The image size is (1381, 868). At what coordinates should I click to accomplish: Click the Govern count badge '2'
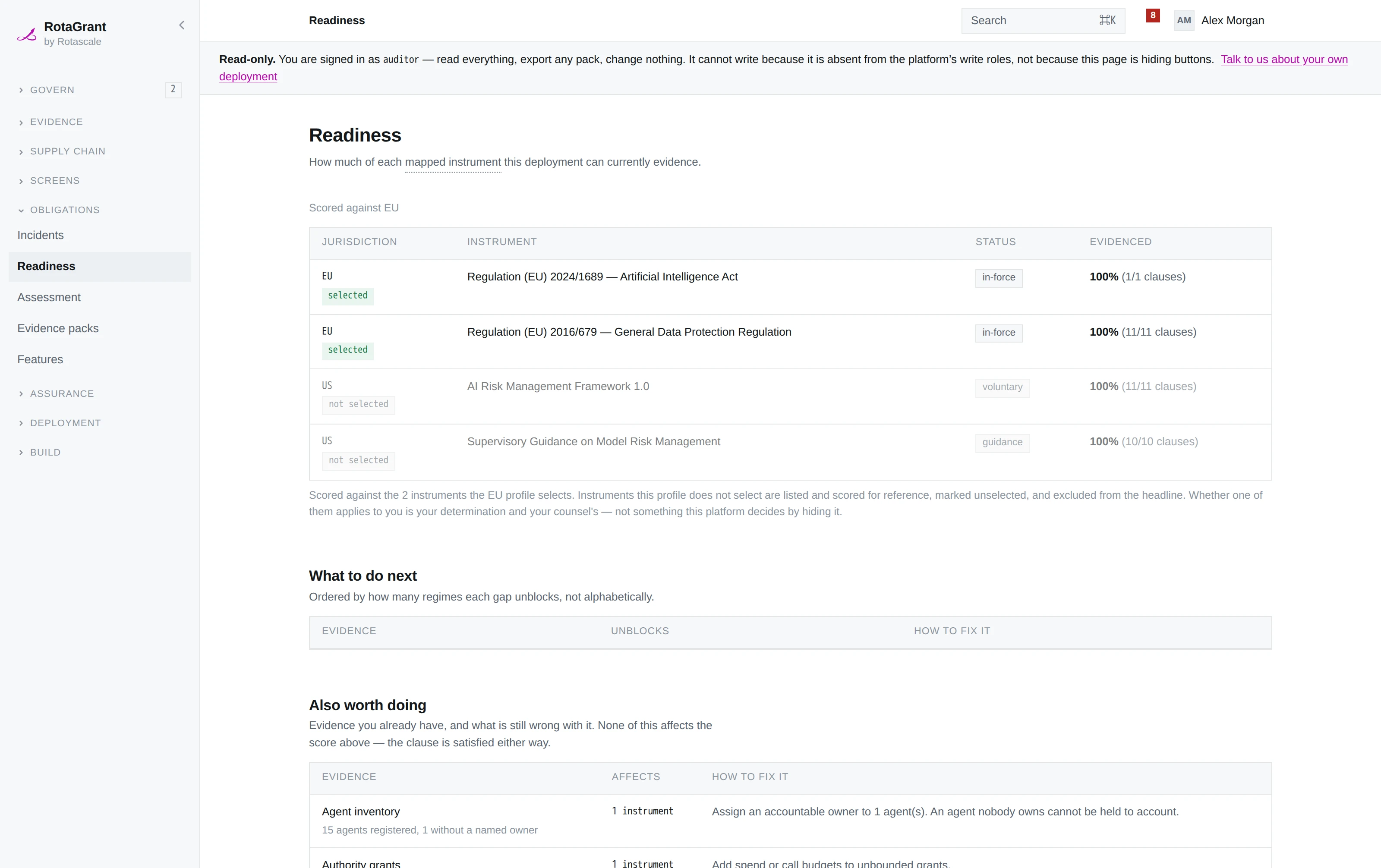pos(173,89)
